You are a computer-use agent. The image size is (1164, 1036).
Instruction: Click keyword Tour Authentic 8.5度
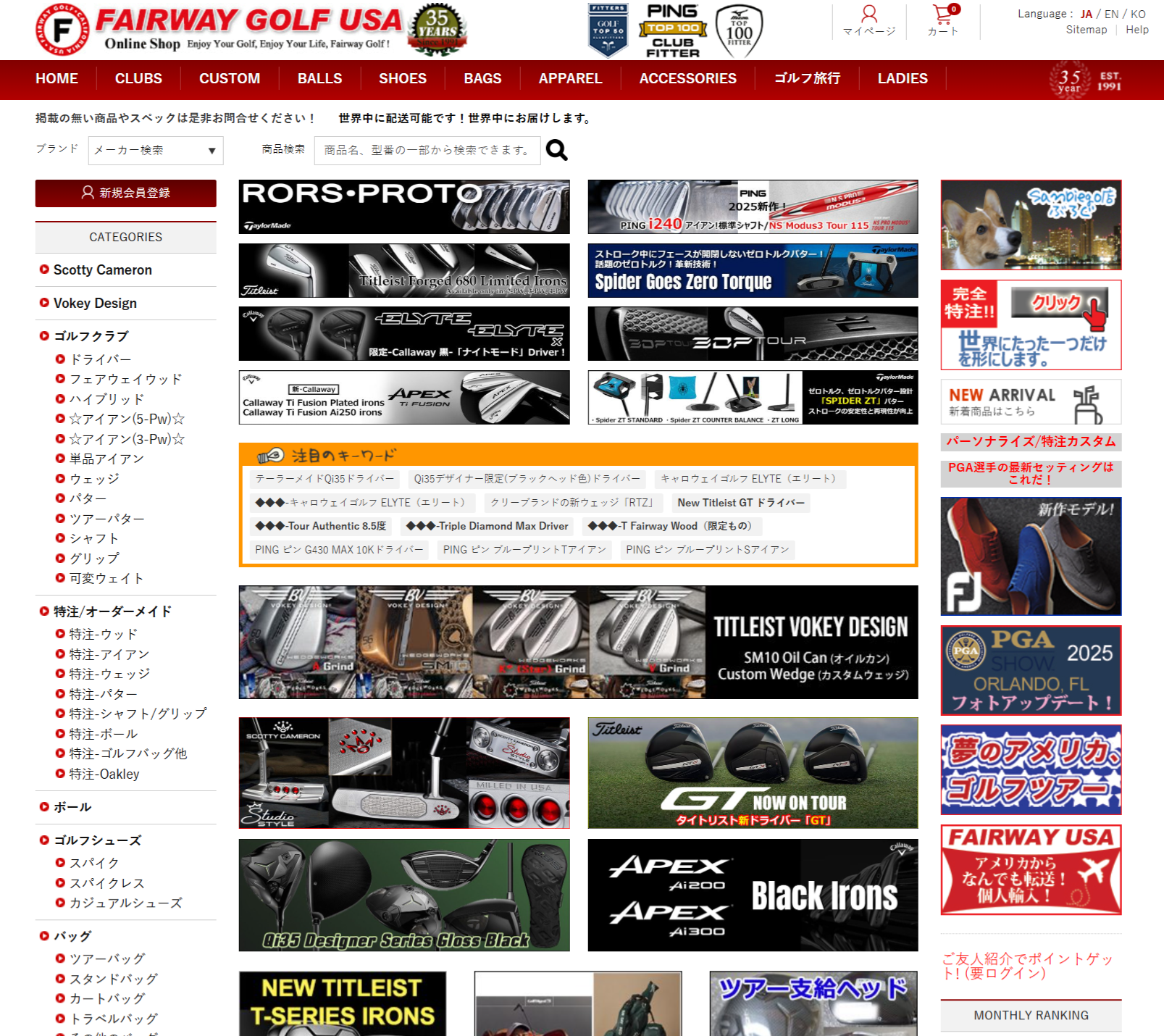tap(321, 526)
